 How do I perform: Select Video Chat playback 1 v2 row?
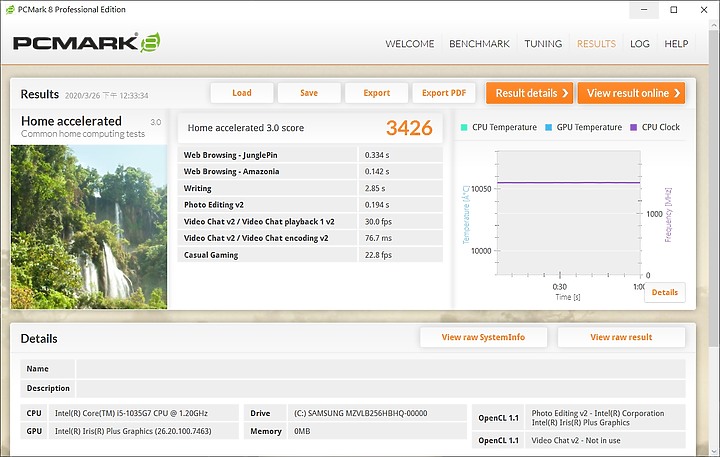pyautogui.click(x=310, y=221)
